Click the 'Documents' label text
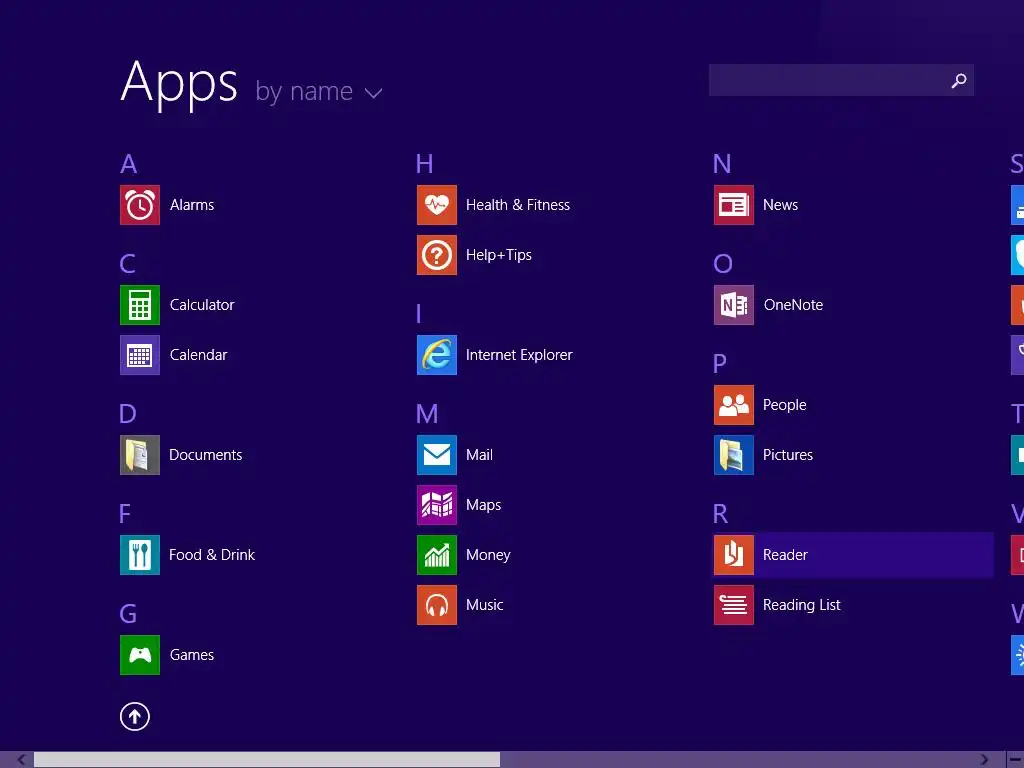The width and height of the screenshot is (1024, 768). pos(206,455)
